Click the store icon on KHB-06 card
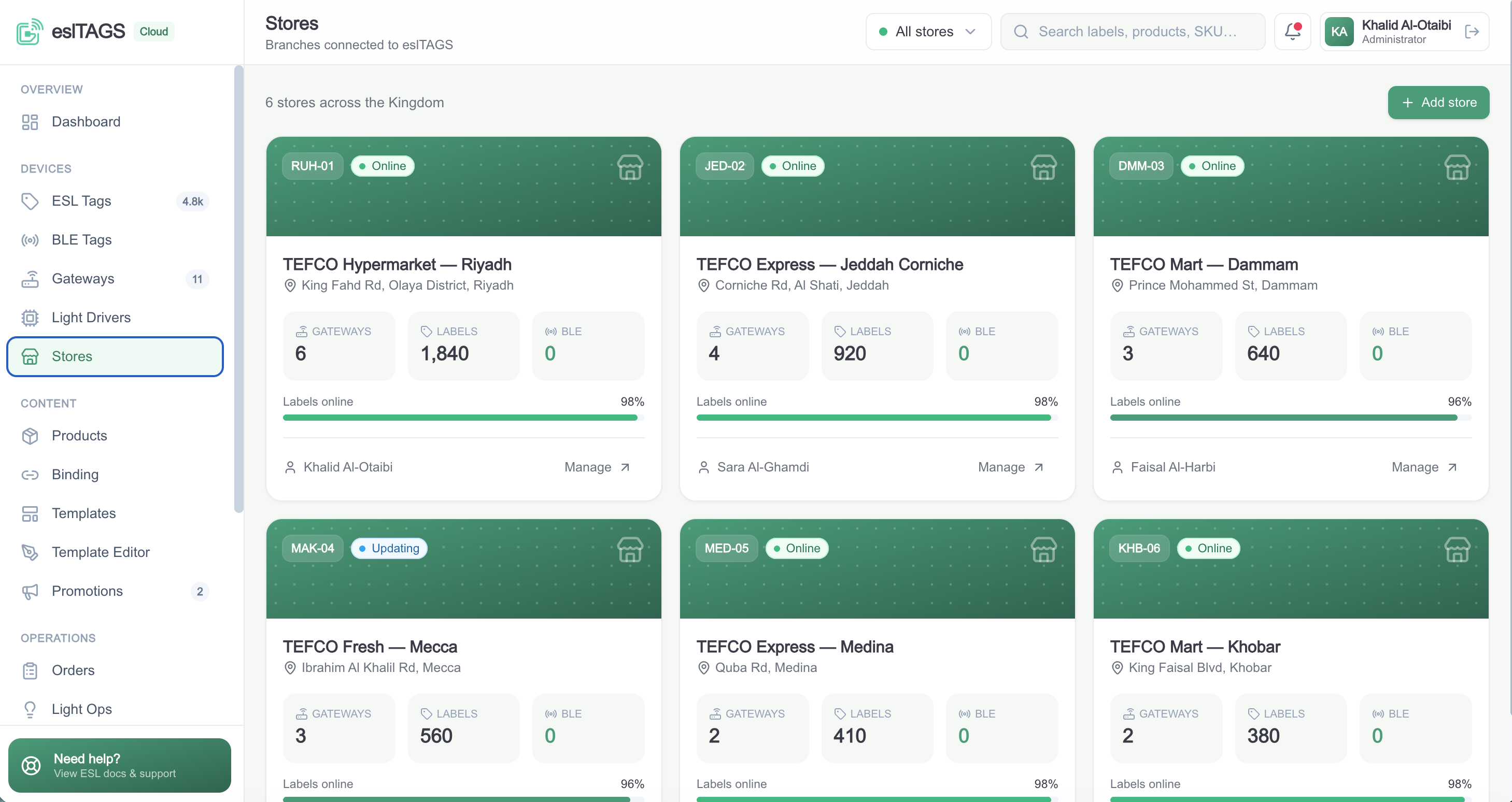Image resolution: width=1512 pixels, height=802 pixels. click(x=1458, y=550)
